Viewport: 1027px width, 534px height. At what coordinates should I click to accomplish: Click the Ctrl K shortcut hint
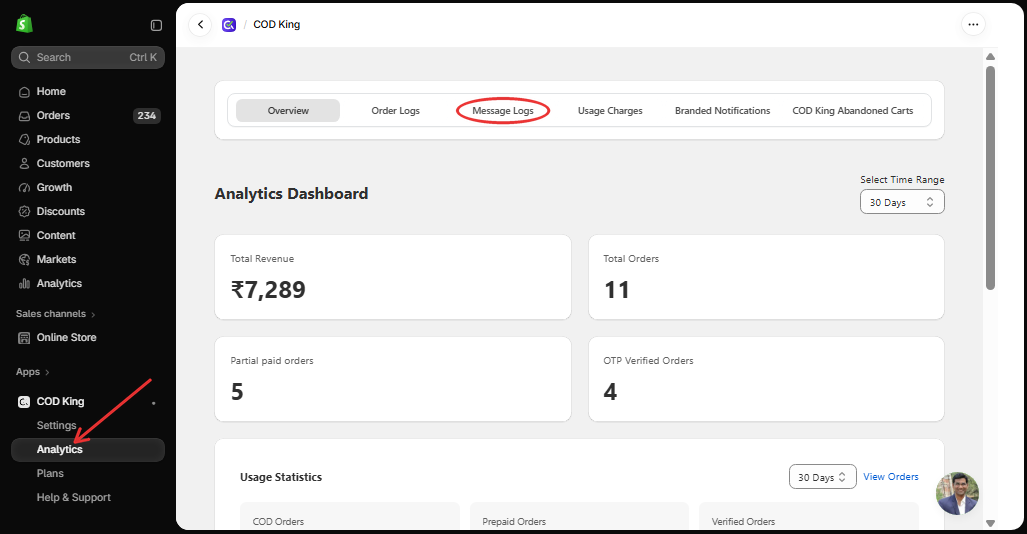143,58
